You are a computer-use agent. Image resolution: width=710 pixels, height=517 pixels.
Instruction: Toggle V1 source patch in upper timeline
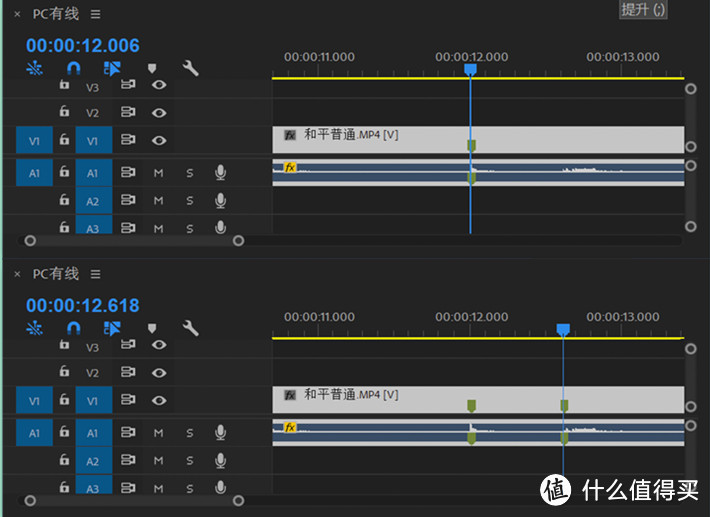click(x=34, y=140)
